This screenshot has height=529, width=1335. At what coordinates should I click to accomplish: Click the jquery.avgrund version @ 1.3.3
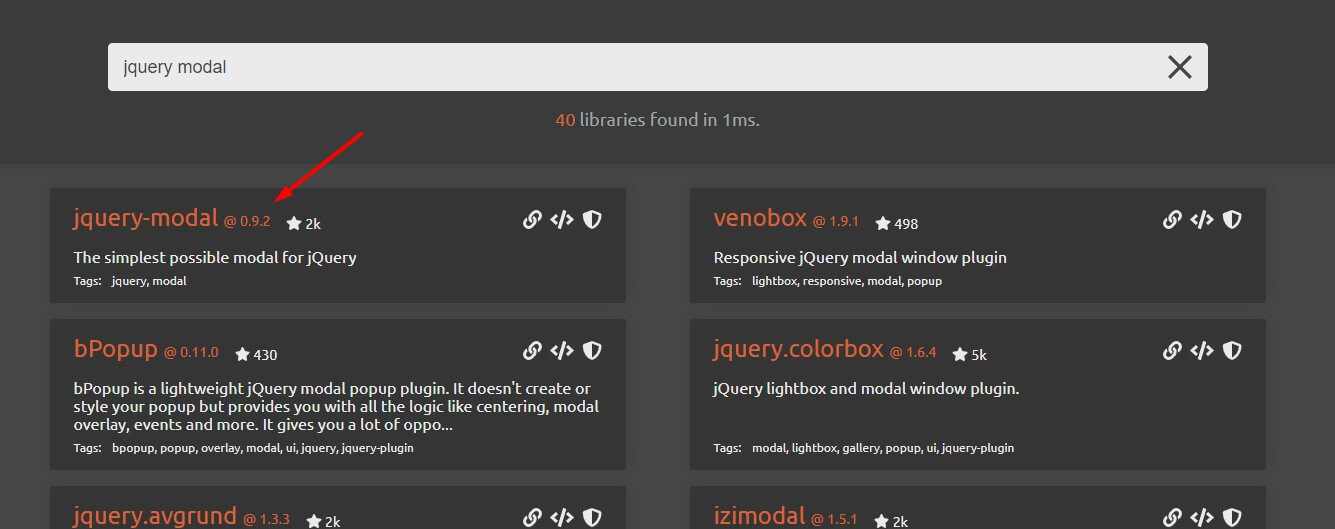(x=266, y=519)
